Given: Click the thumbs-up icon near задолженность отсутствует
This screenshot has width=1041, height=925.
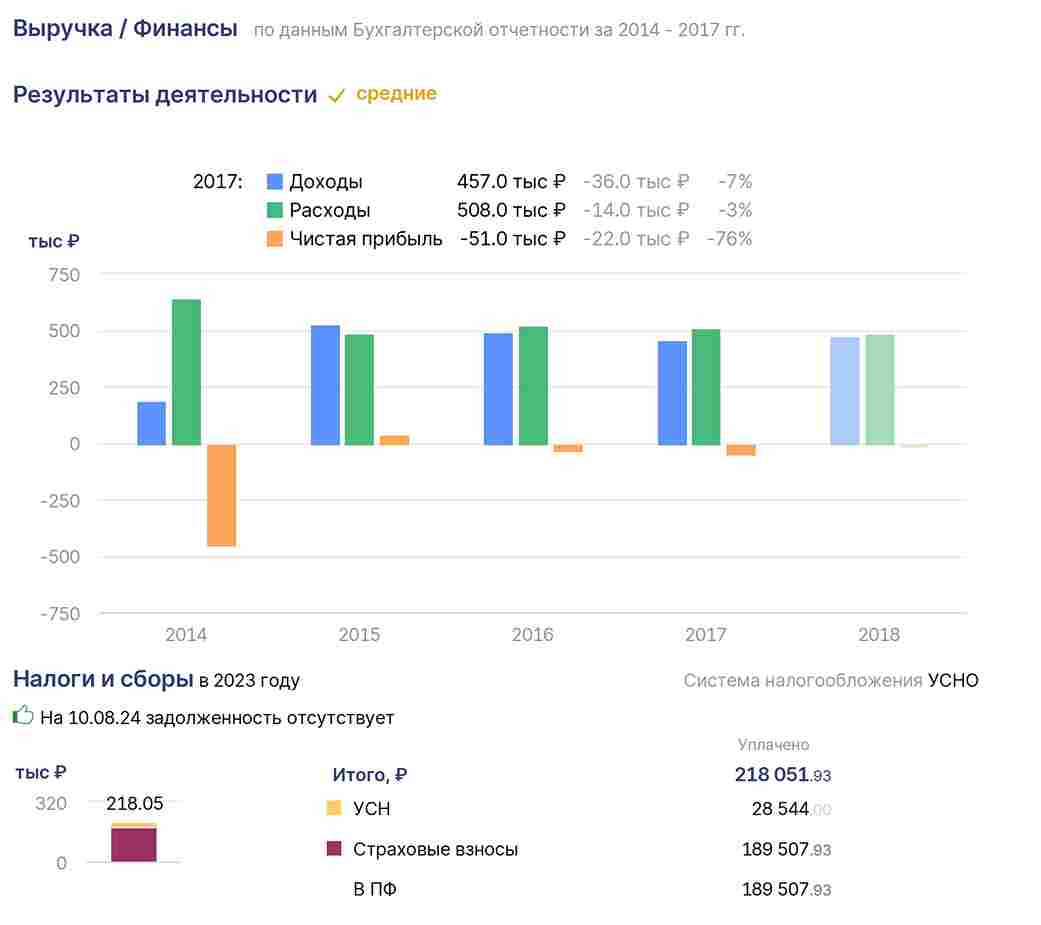Looking at the screenshot, I should pyautogui.click(x=23, y=715).
